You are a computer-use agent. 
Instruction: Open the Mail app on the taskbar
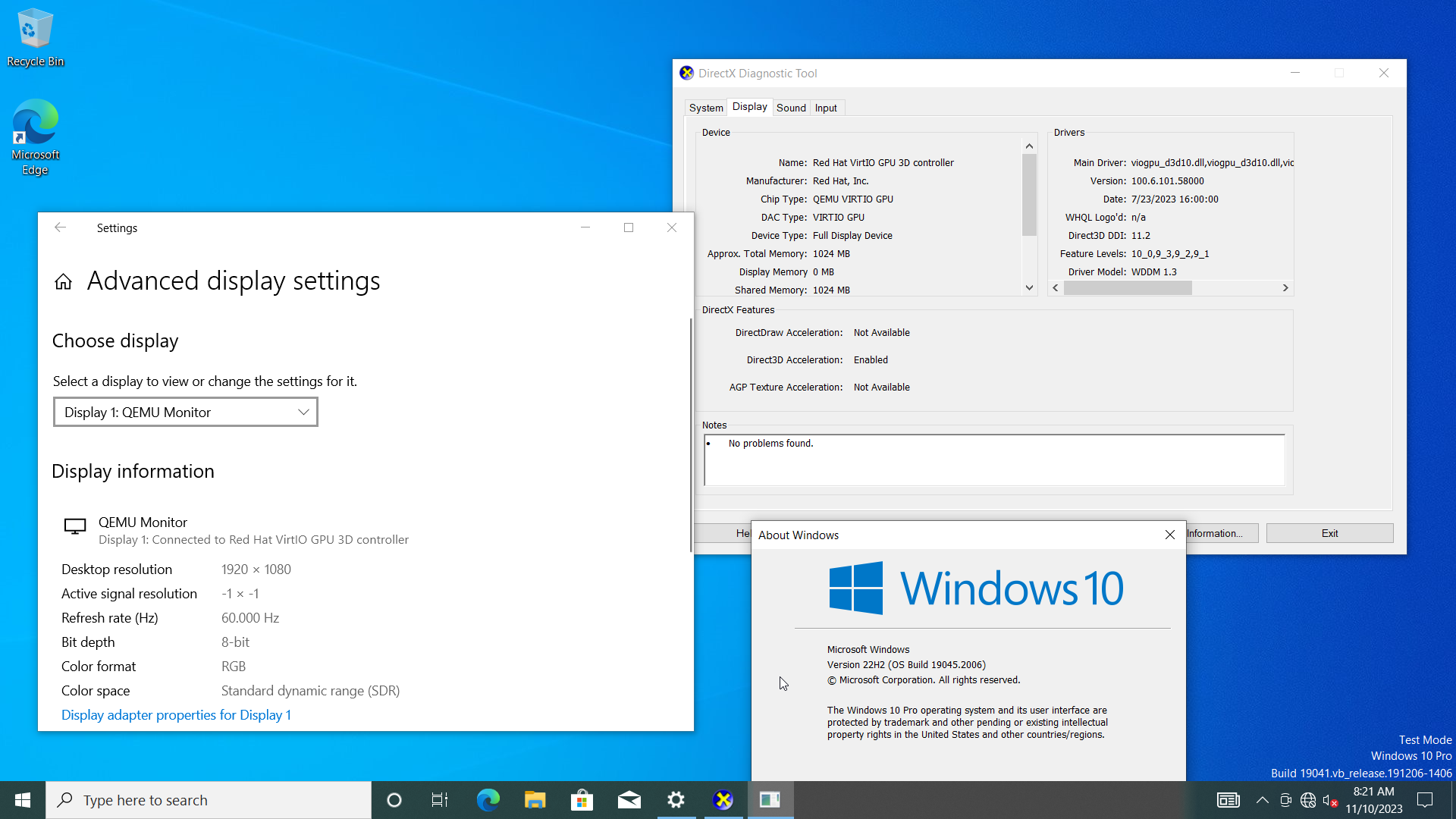(x=629, y=800)
